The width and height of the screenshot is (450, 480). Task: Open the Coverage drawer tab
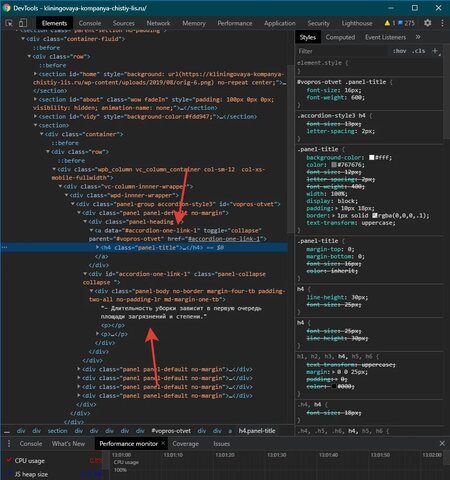point(185,443)
